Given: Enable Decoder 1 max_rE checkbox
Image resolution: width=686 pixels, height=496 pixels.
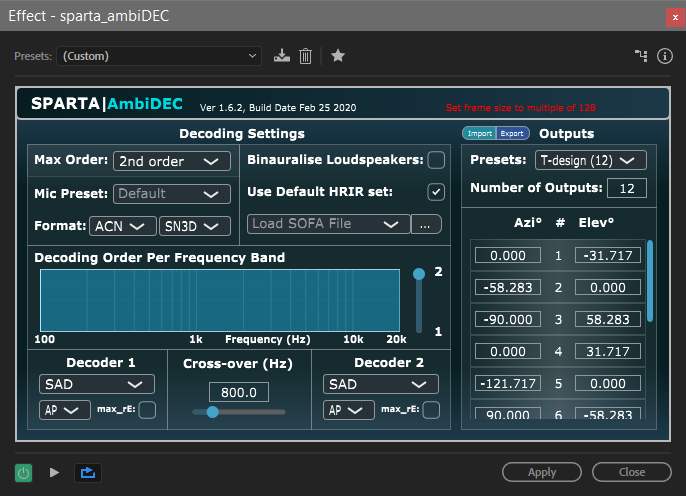Looking at the screenshot, I should [147, 410].
